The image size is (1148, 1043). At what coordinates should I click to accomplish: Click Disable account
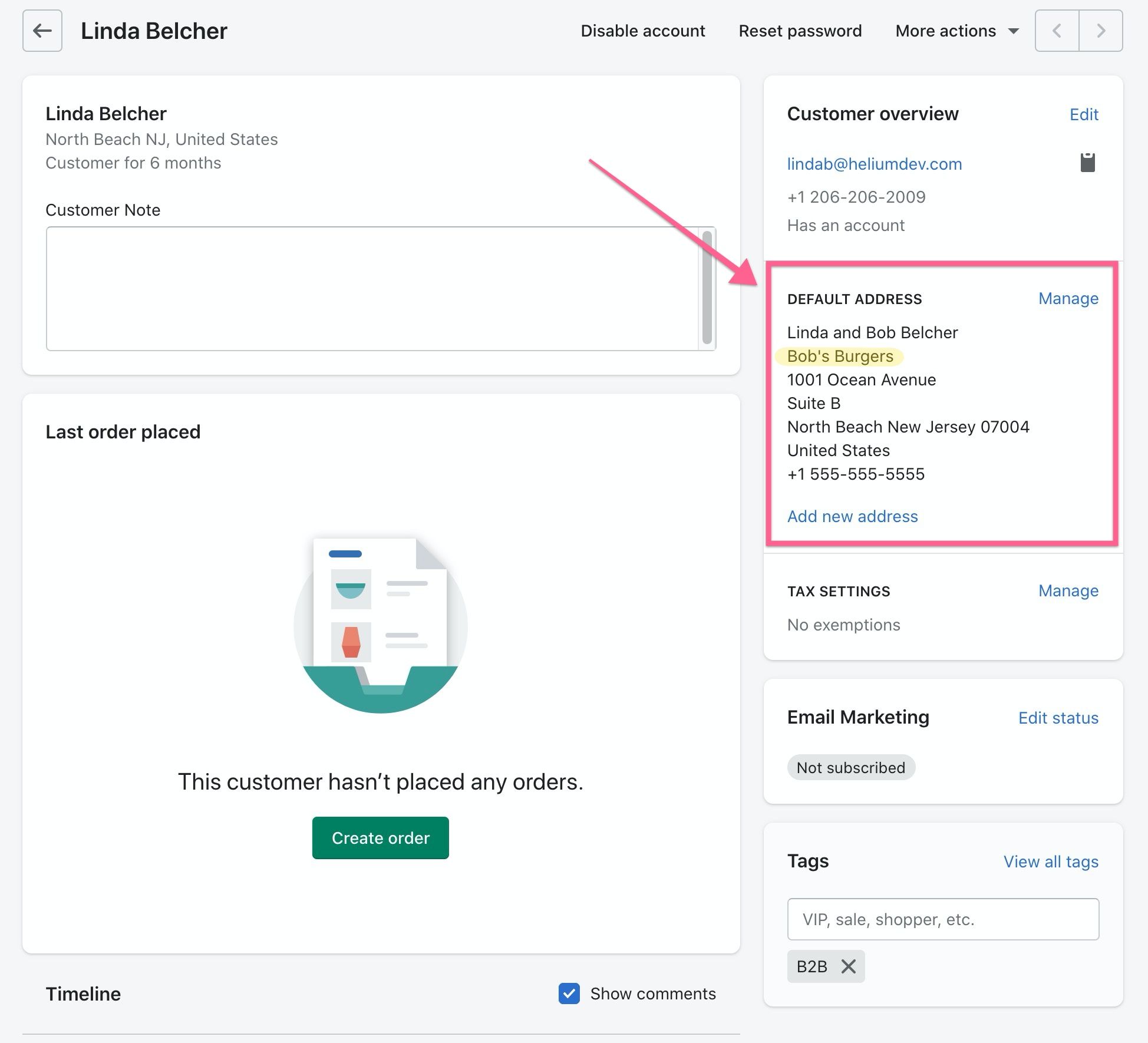642,31
